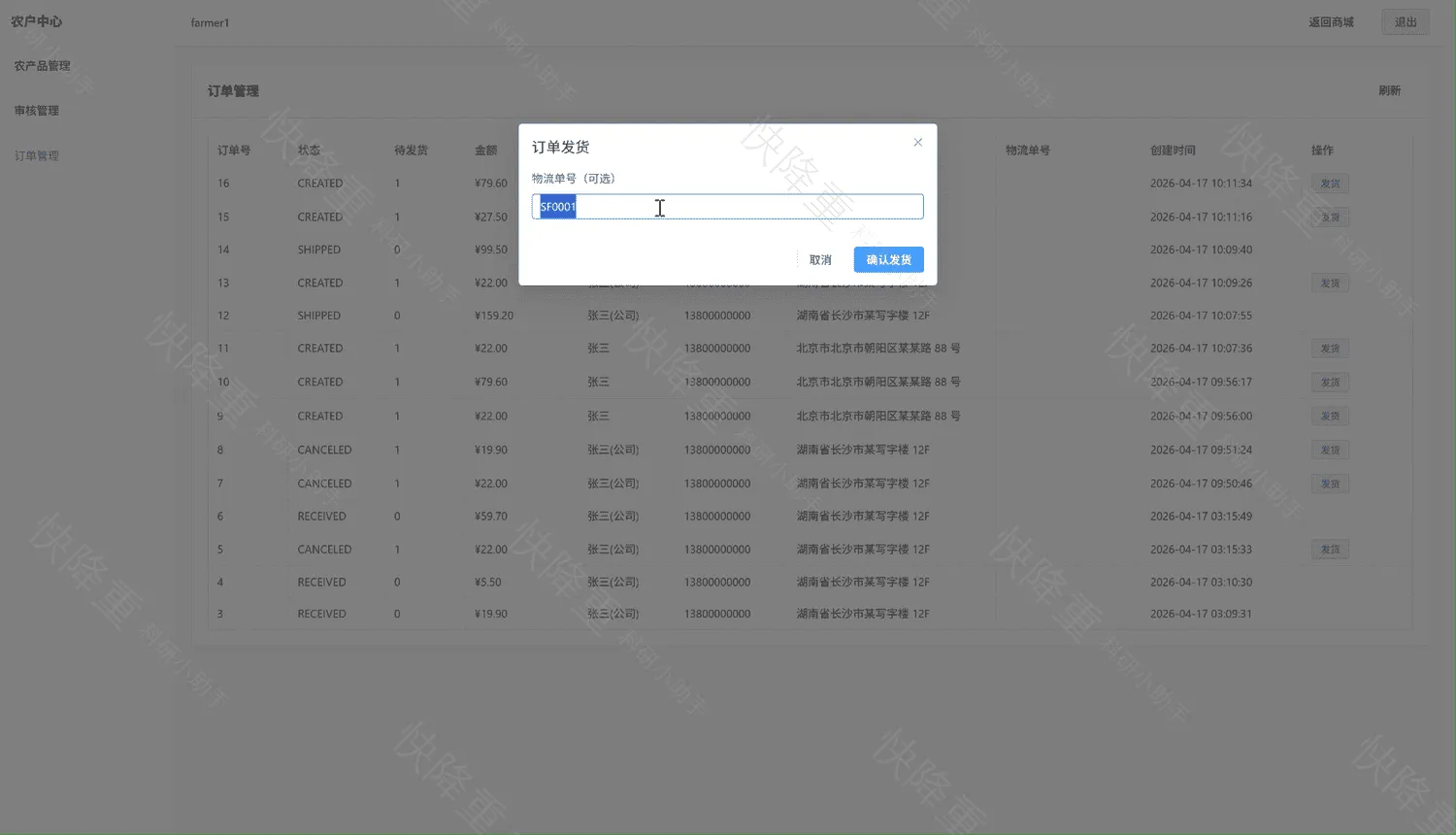Click the 物流单号 column header

coord(1028,150)
